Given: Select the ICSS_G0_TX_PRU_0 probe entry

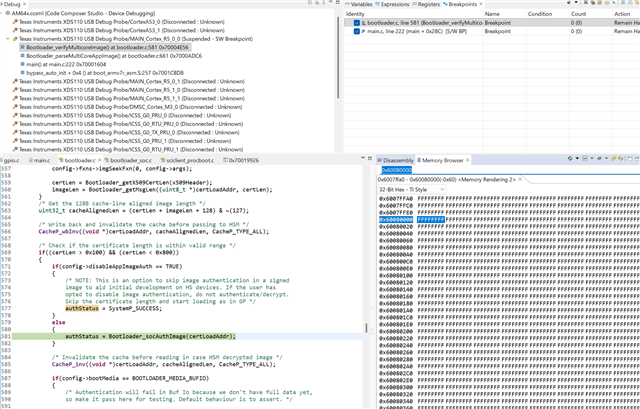Looking at the screenshot, I should 126,133.
